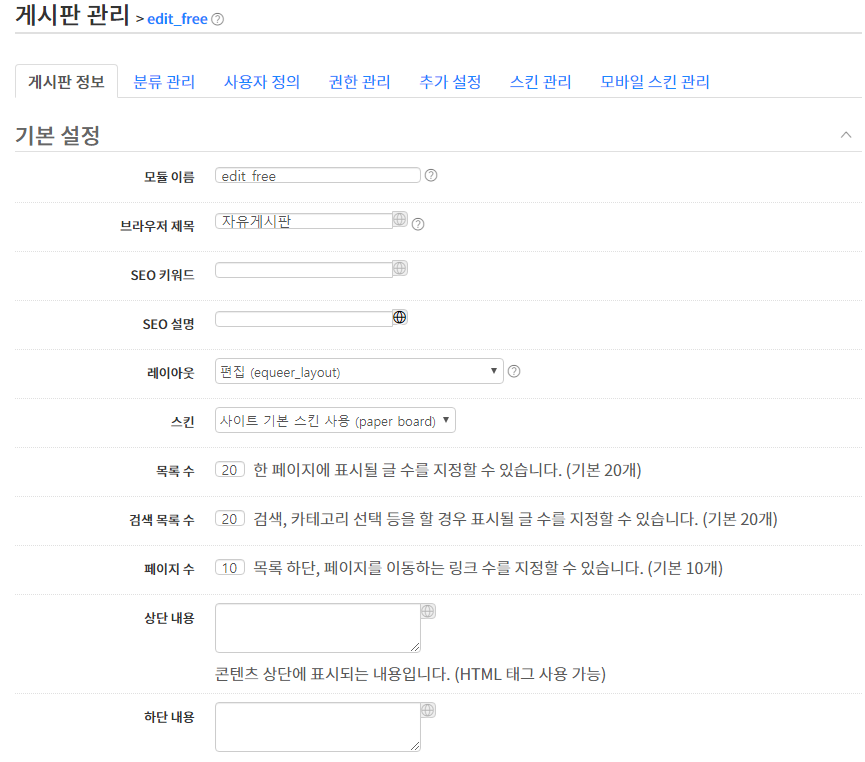This screenshot has height=762, width=865.
Task: Focus the SEO 키워드 input field
Action: coord(304,270)
